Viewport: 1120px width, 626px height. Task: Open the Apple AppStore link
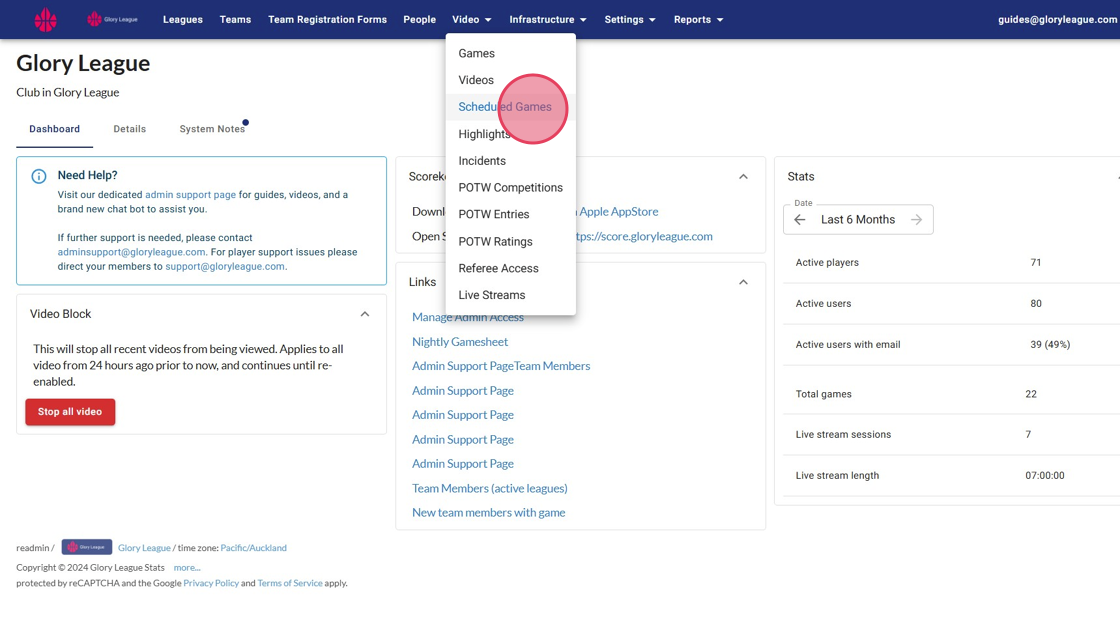pos(619,212)
